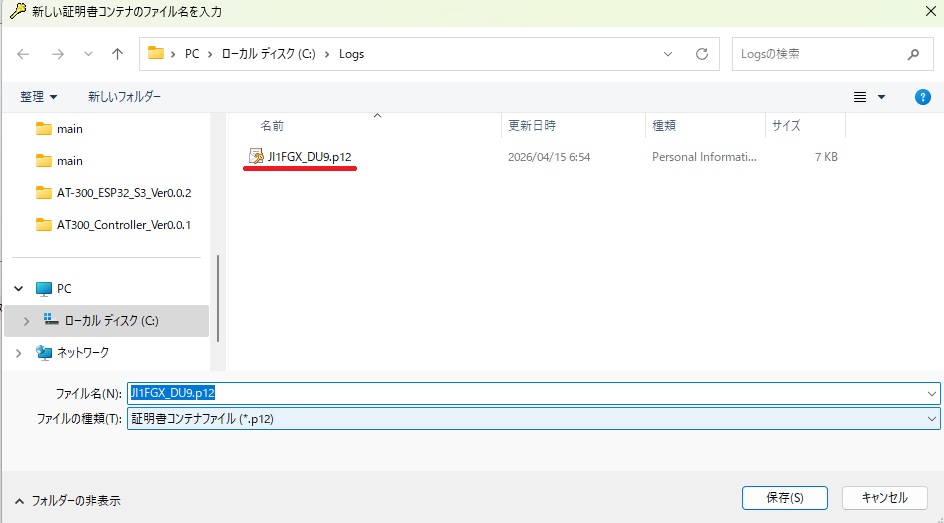Image resolution: width=944 pixels, height=523 pixels.
Task: Open the recent locations dropdown arrow
Action: point(88,54)
